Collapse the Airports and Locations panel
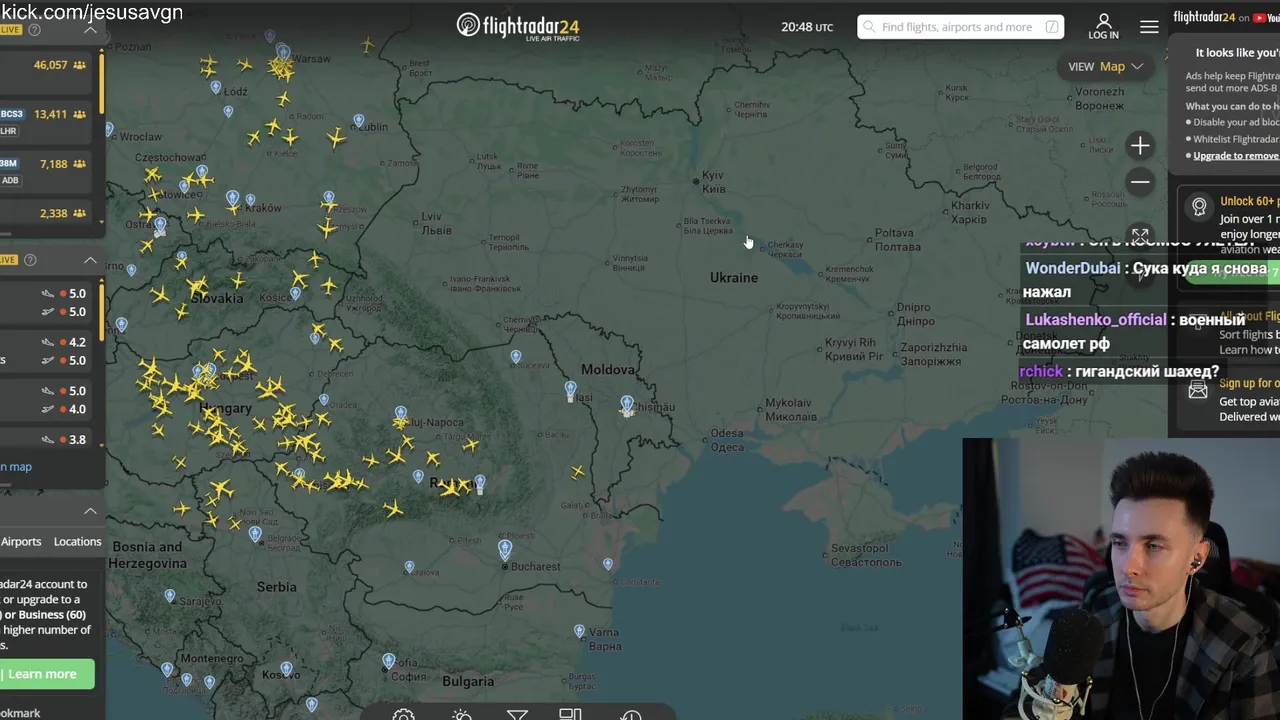Viewport: 1280px width, 720px height. click(90, 511)
